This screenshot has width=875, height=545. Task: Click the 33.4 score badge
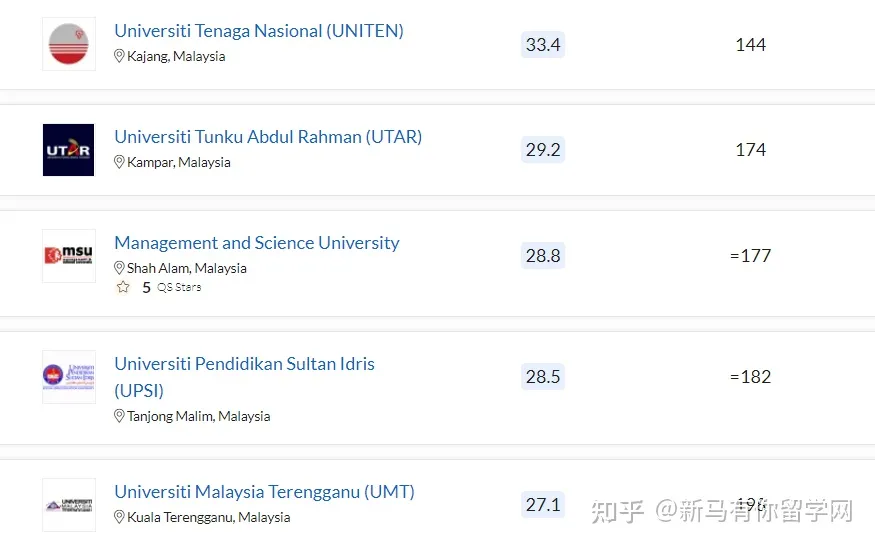(543, 45)
